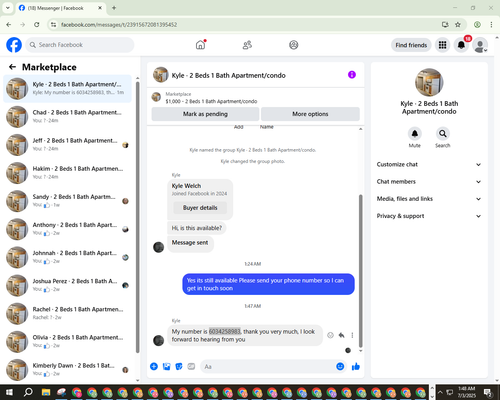This screenshot has width=500, height=400.
Task: Click the browser address bar URL
Action: click(x=119, y=25)
